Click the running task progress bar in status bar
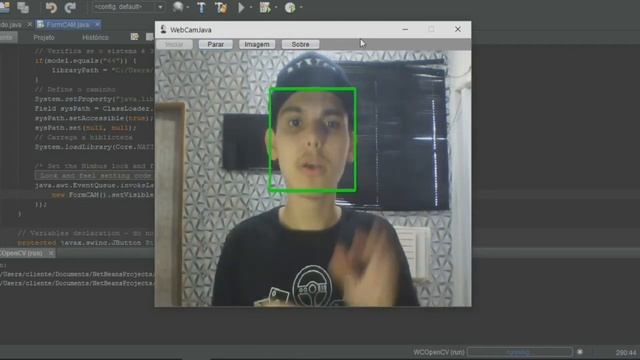This screenshot has width=640, height=360. coord(520,352)
